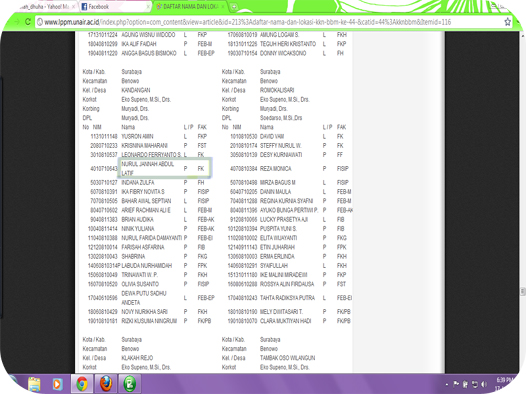526x394 pixels.
Task: Select the name YUSRON AMIN
Action: (x=137, y=136)
